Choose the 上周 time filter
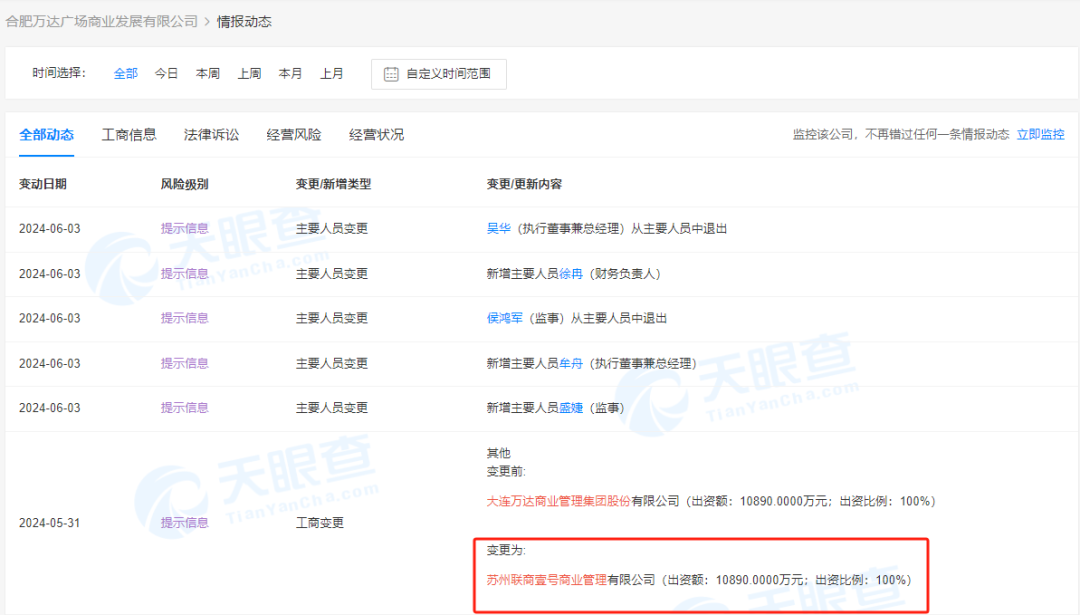This screenshot has height=615, width=1080. coord(249,73)
